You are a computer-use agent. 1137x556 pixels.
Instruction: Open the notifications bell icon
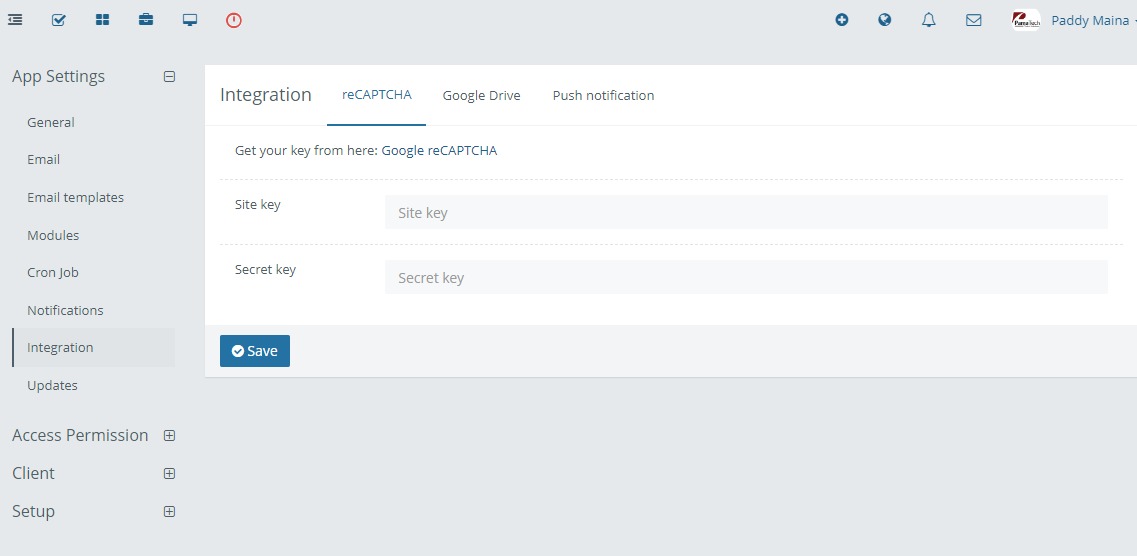[x=928, y=20]
